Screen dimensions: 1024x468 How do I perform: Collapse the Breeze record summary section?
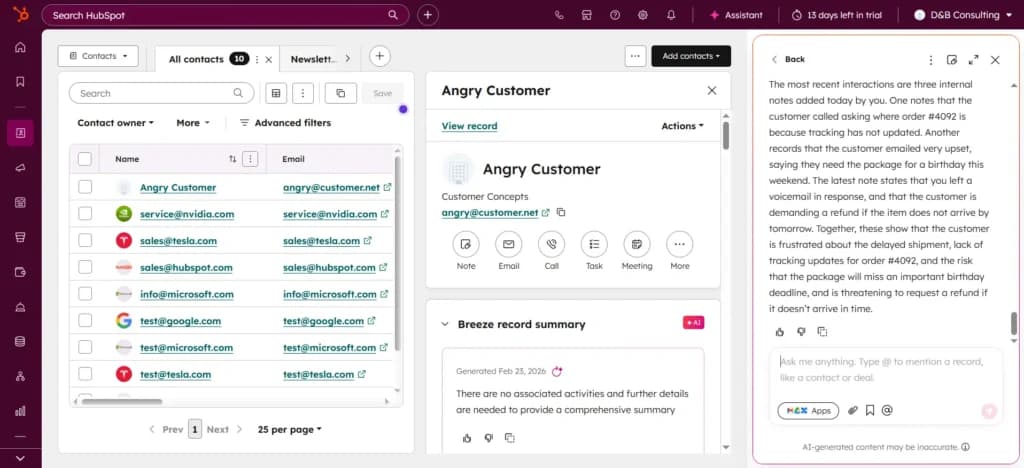pos(445,324)
